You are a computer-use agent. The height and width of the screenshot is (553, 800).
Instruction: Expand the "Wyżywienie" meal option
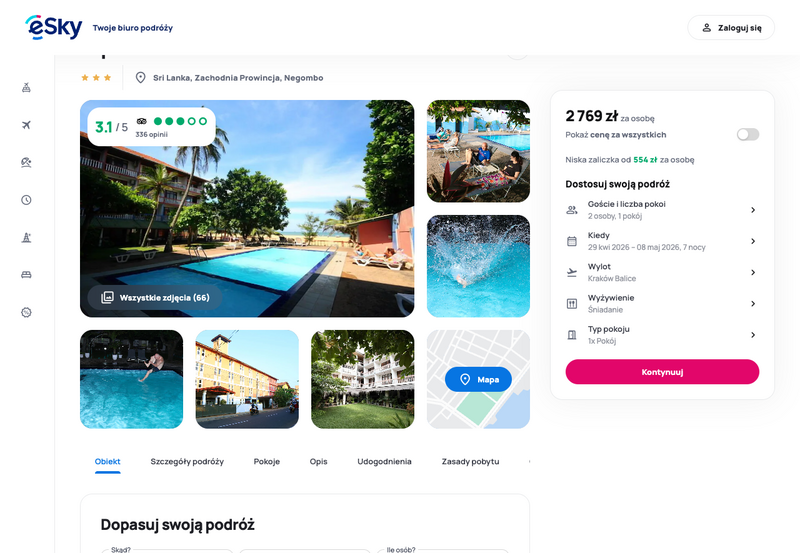coord(662,304)
